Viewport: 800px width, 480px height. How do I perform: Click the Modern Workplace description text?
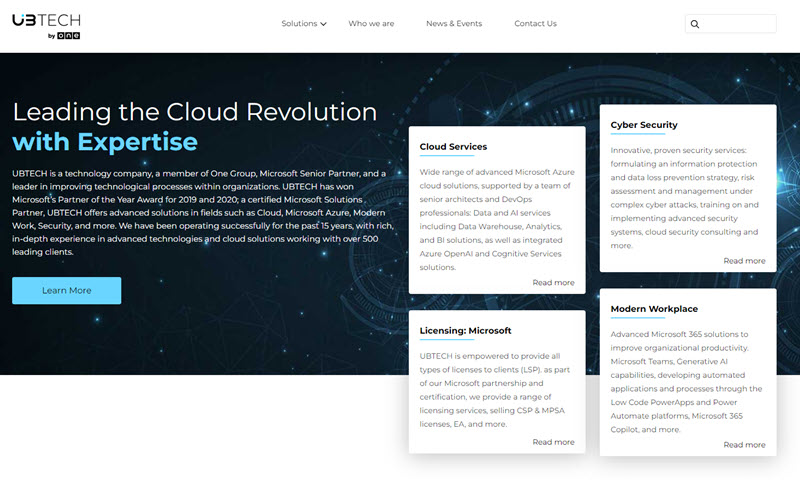coord(687,382)
